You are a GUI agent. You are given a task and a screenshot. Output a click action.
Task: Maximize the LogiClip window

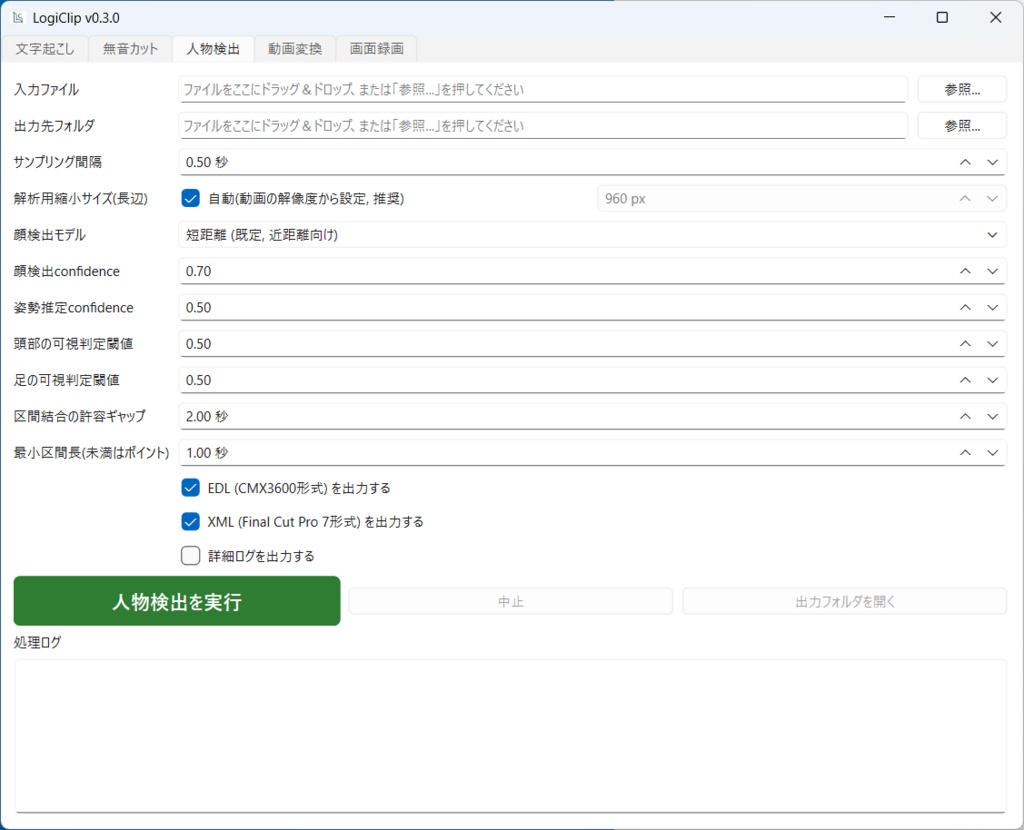point(942,18)
